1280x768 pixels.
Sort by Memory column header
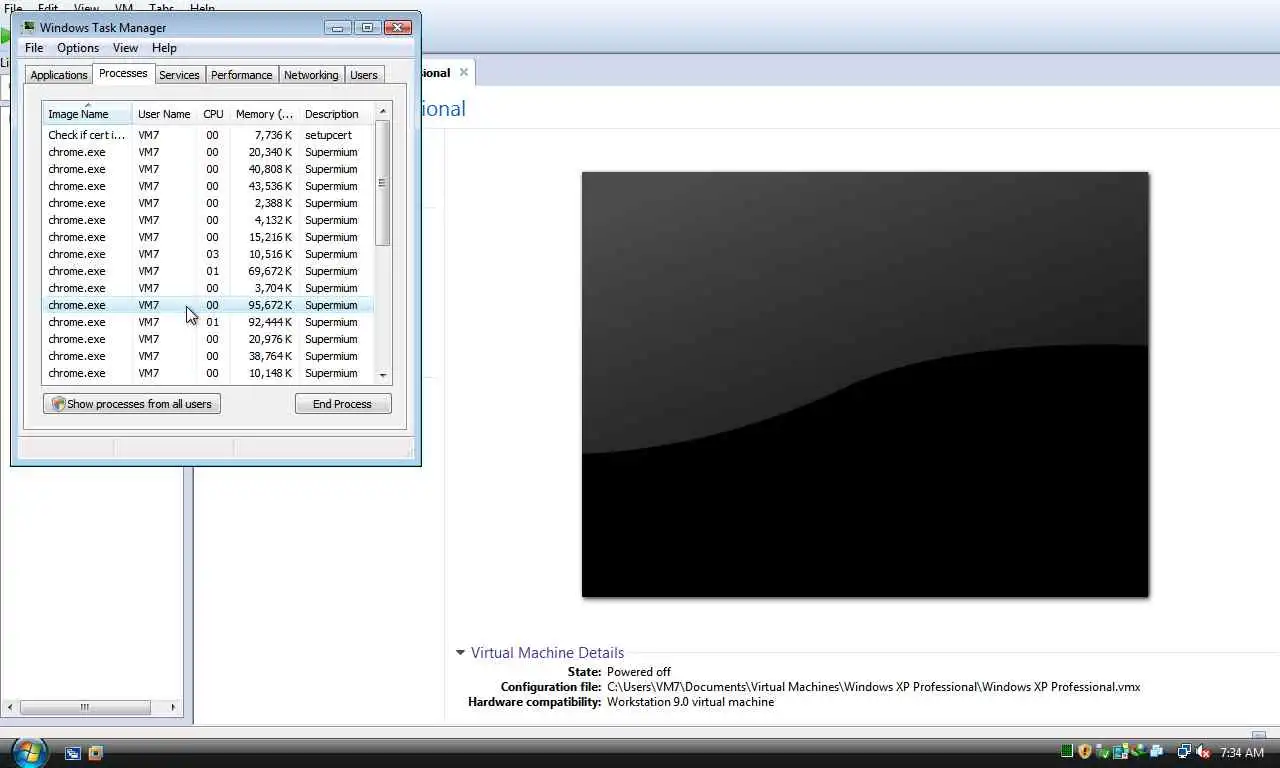point(264,114)
